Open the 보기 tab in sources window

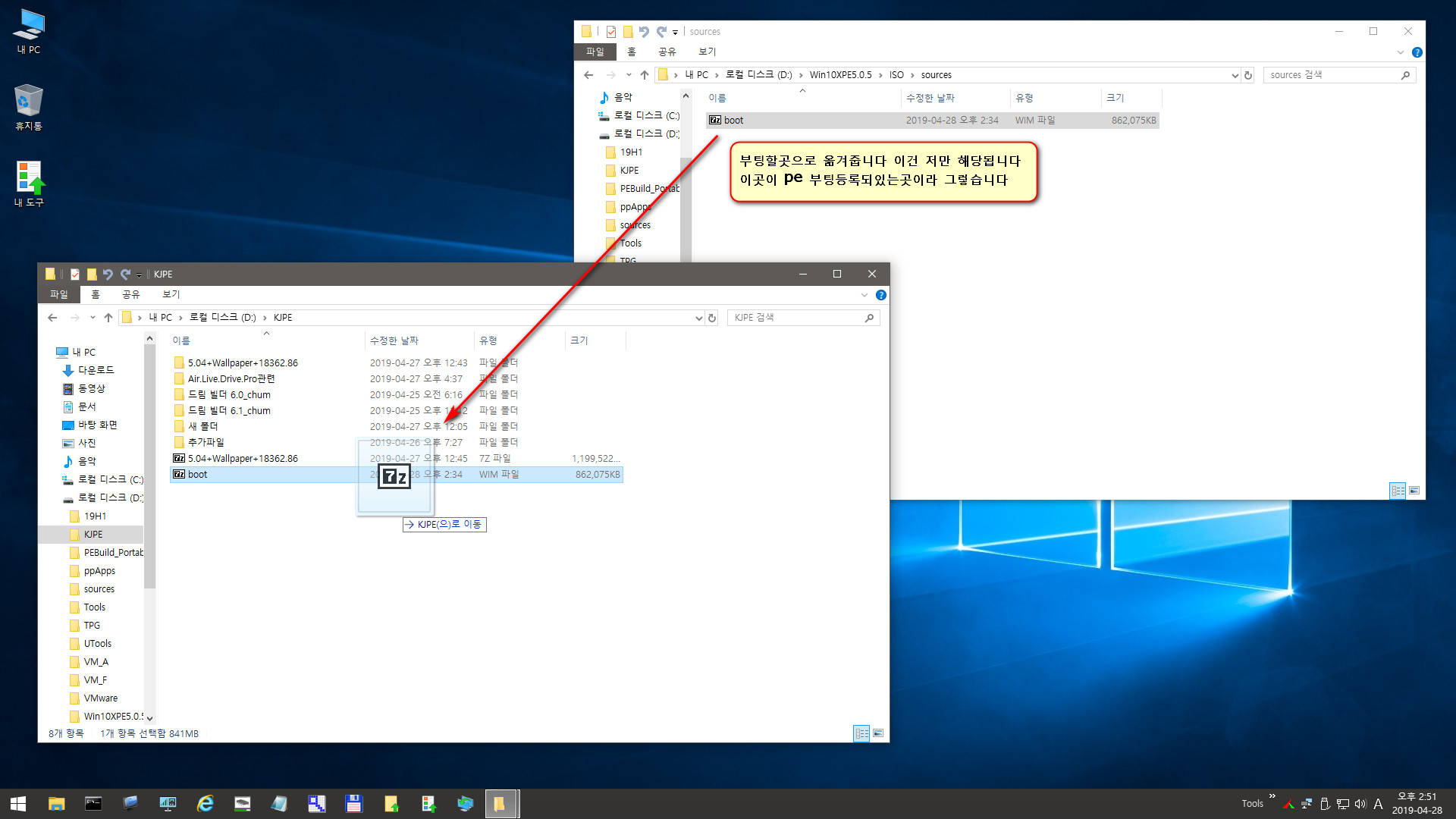(x=708, y=52)
